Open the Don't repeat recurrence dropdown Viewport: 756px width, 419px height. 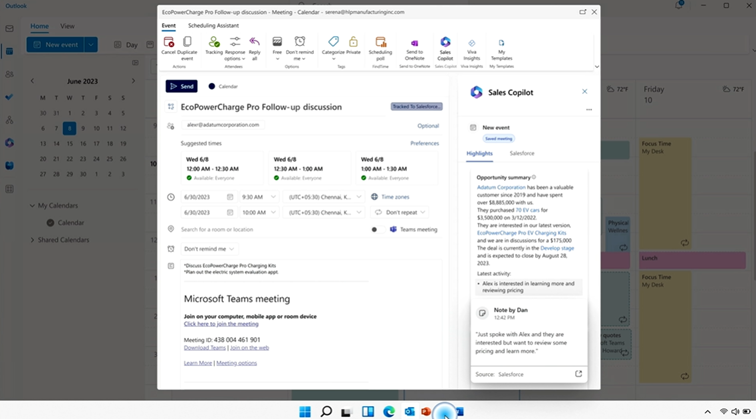tap(401, 212)
